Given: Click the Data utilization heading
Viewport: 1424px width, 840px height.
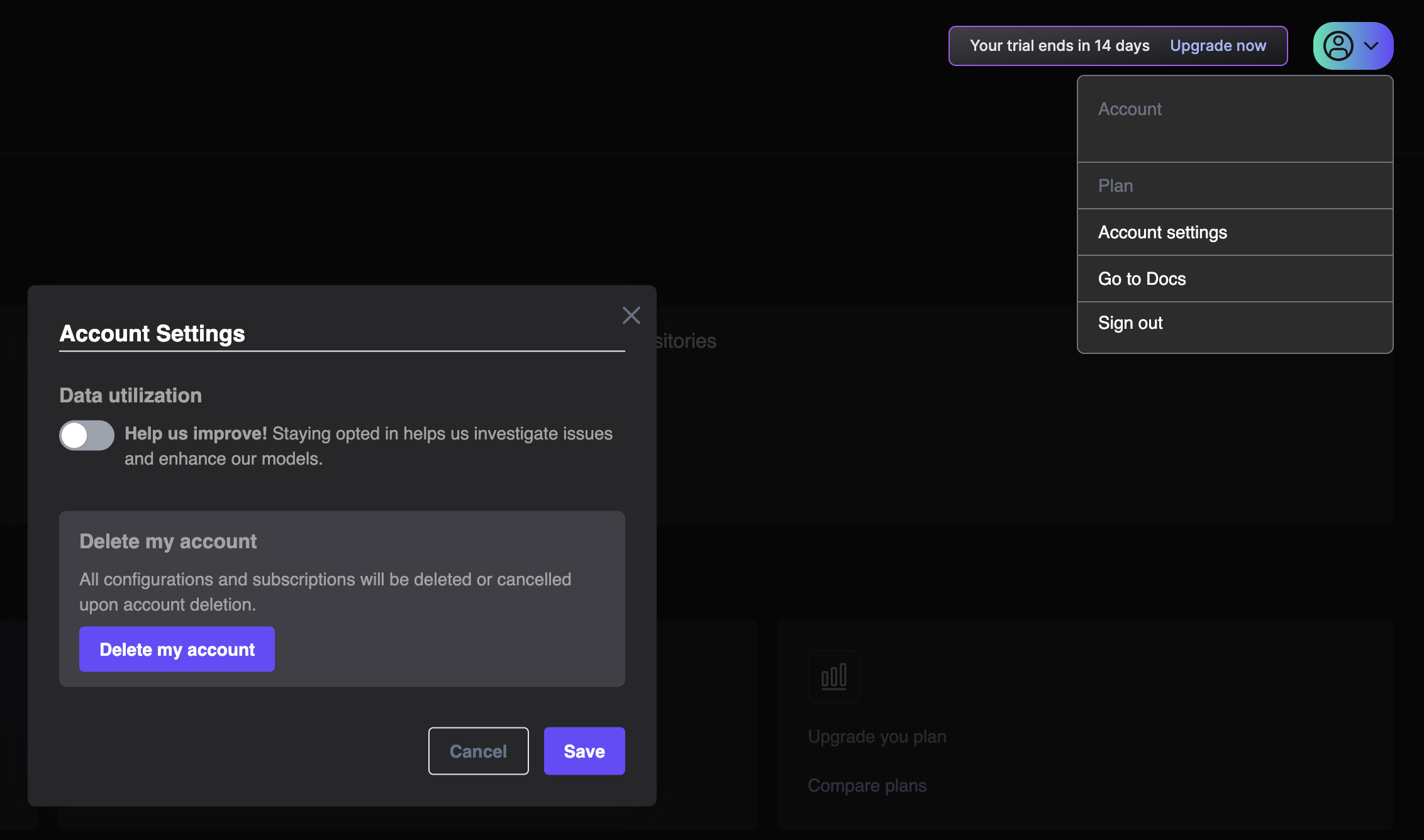Looking at the screenshot, I should click(130, 395).
